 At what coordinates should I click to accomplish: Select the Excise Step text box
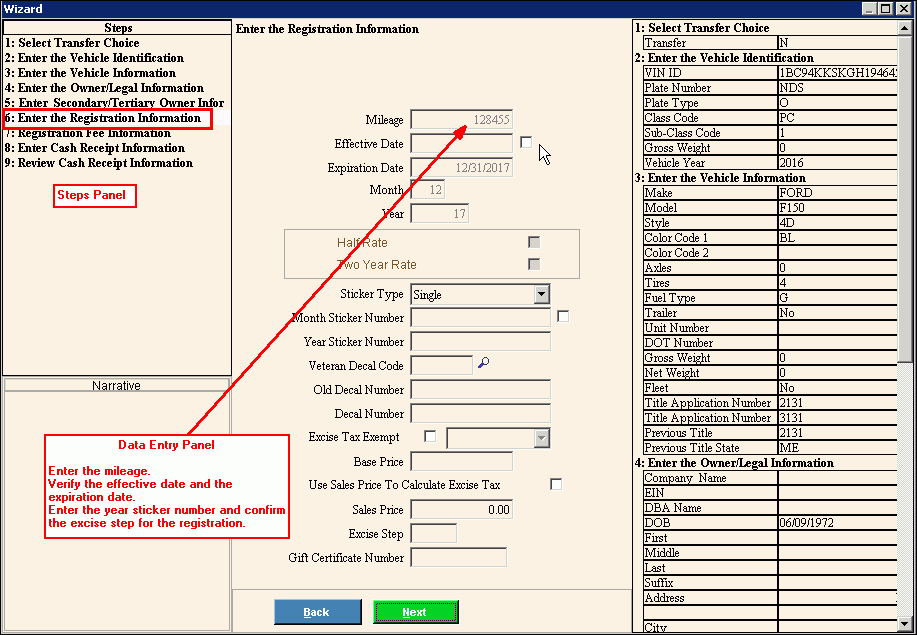pos(433,533)
